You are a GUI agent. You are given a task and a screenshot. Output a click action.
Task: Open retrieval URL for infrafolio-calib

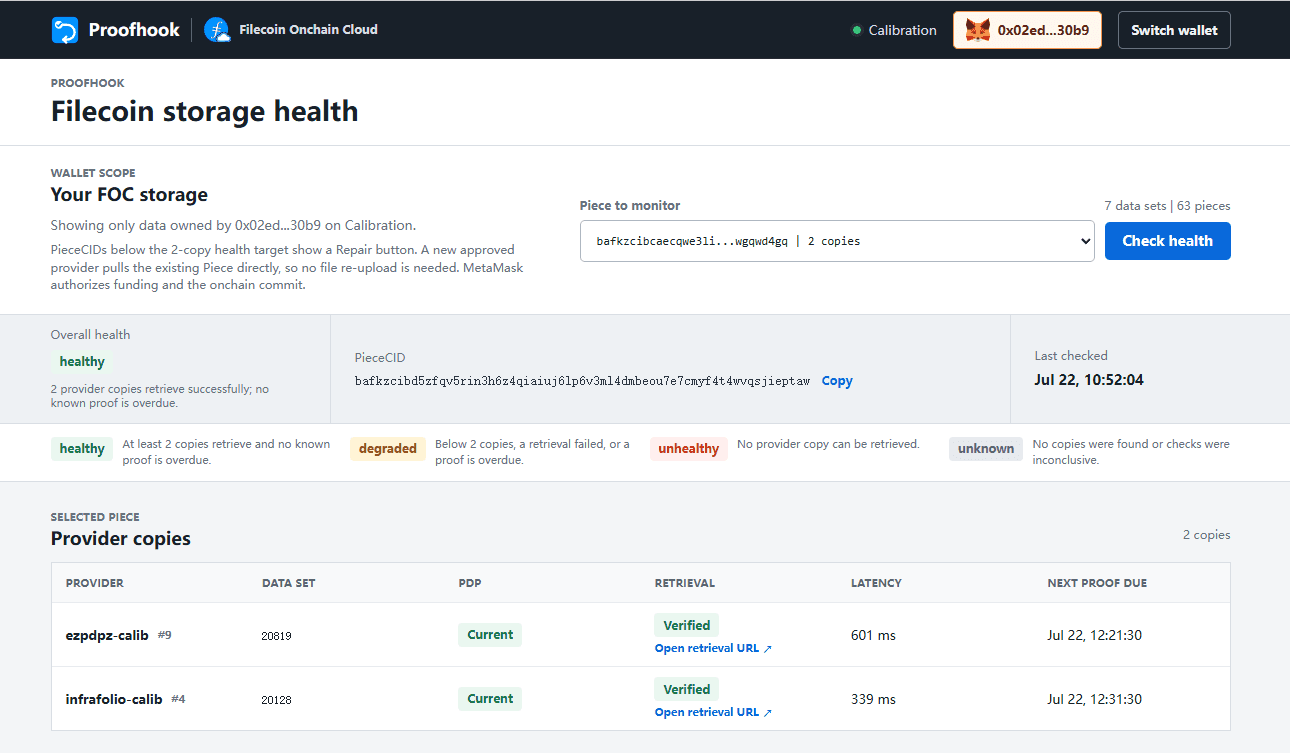pos(713,712)
